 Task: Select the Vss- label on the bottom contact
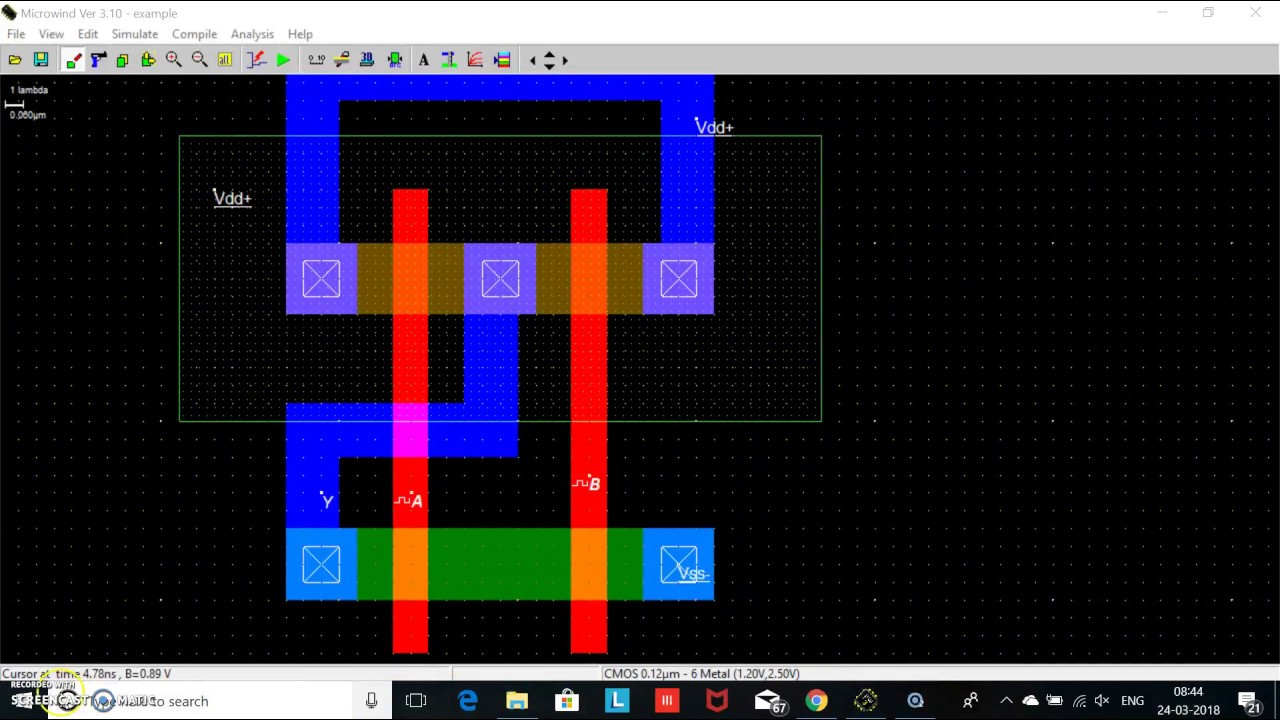pyautogui.click(x=693, y=573)
